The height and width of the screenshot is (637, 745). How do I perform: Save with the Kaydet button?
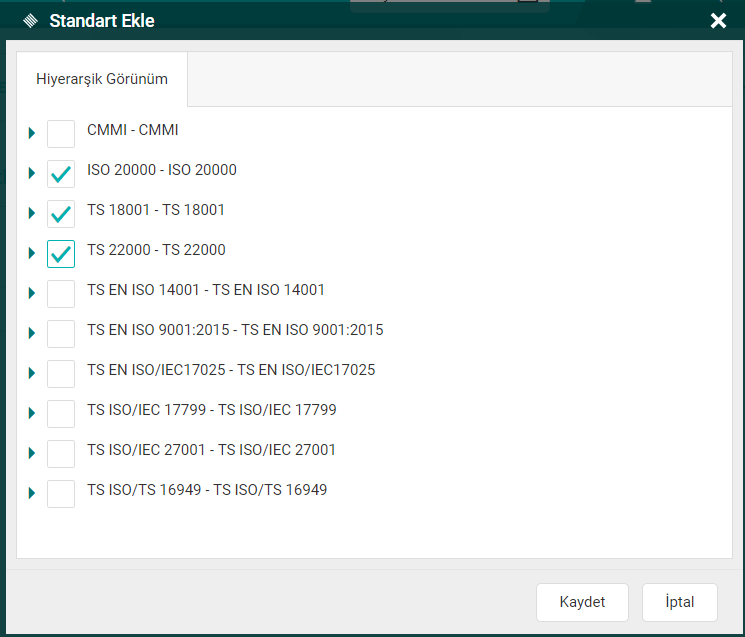point(582,602)
